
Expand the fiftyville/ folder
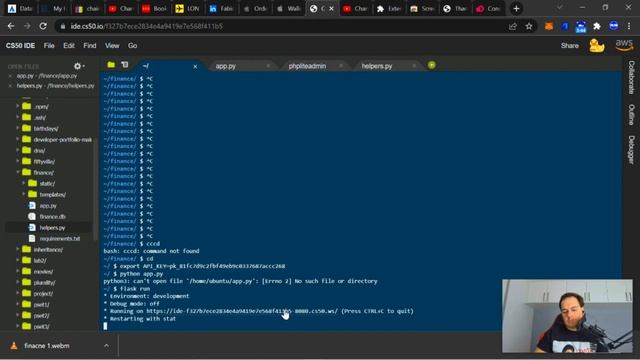pos(18,161)
